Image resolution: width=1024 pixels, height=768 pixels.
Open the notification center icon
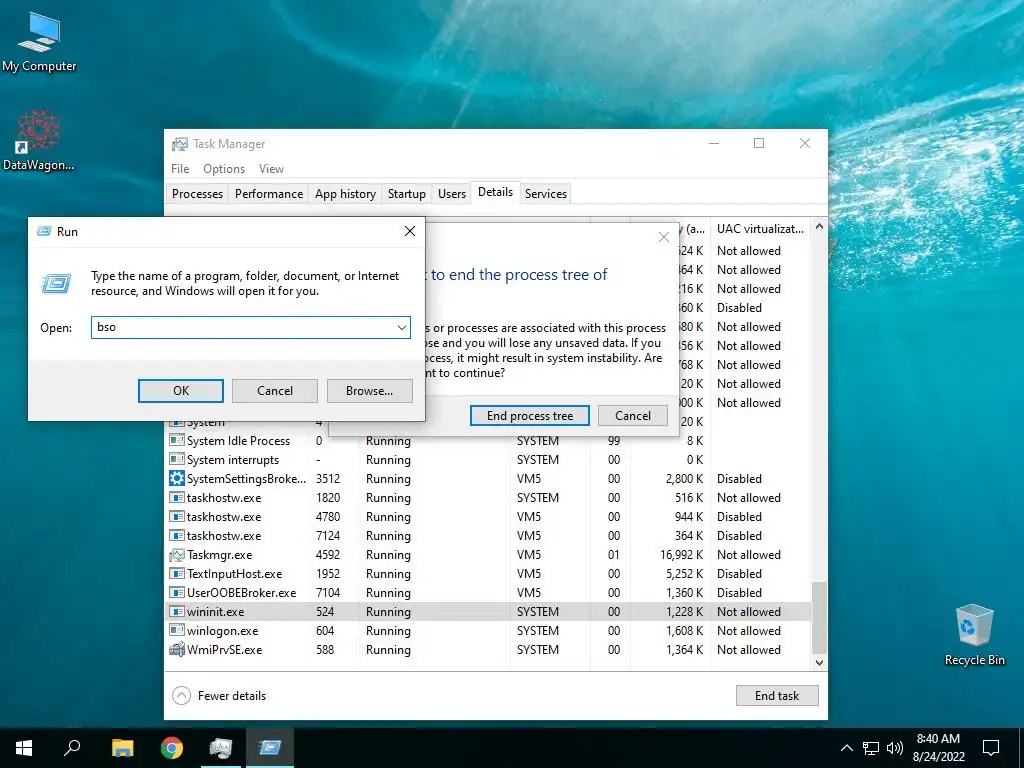pyautogui.click(x=991, y=748)
